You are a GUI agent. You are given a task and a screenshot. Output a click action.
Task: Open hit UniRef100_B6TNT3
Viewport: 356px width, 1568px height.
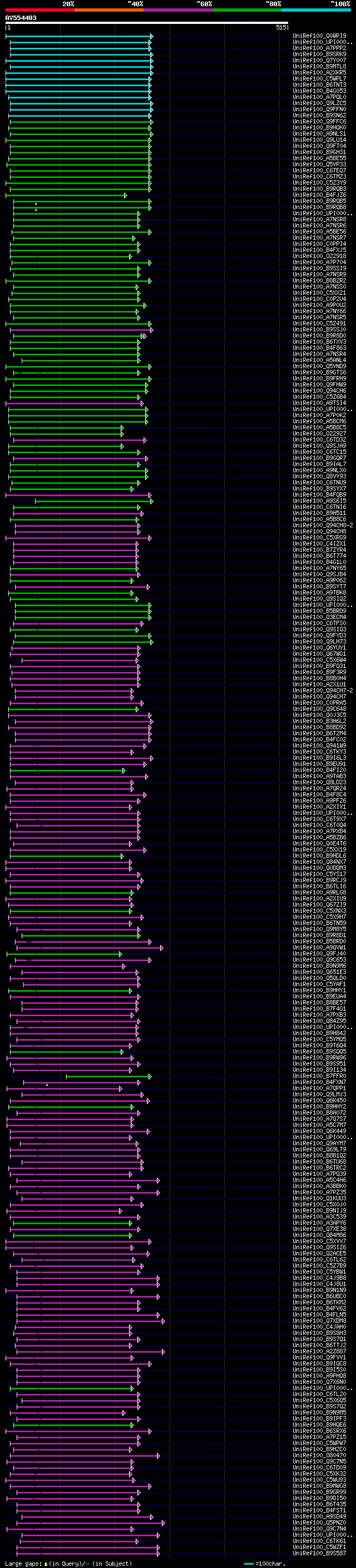pos(319,85)
